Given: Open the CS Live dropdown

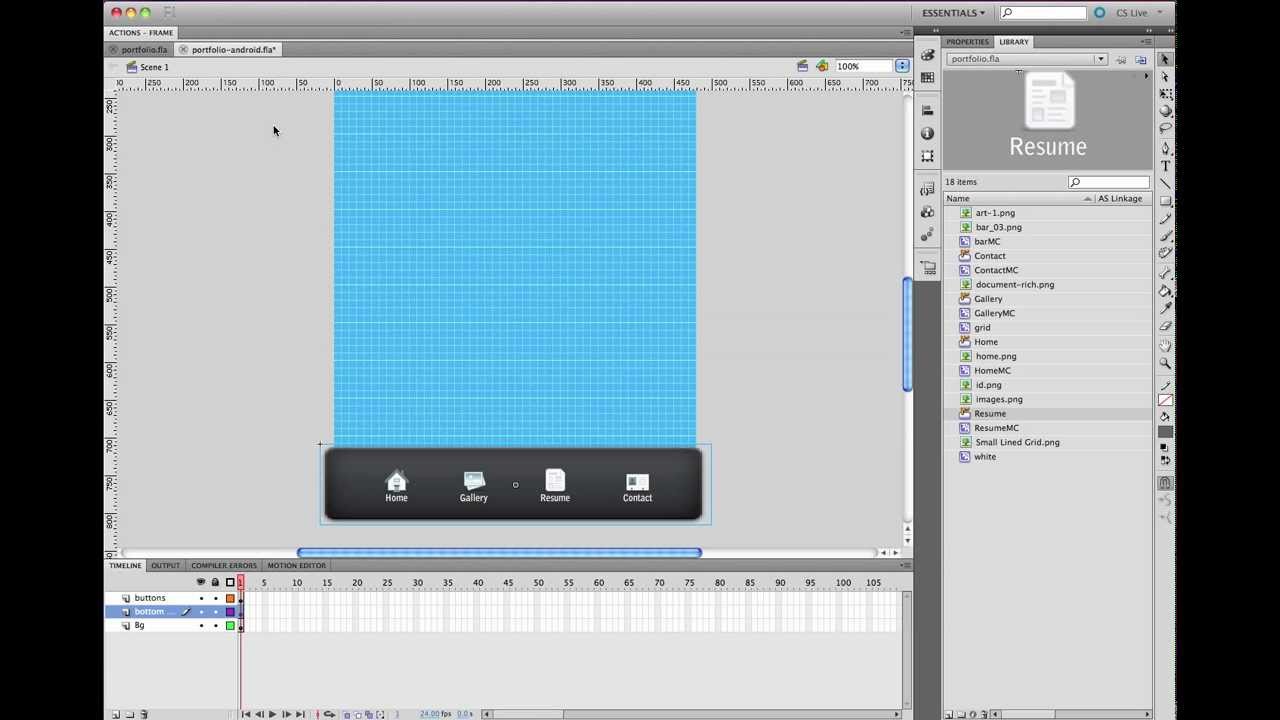Looking at the screenshot, I should (1138, 13).
